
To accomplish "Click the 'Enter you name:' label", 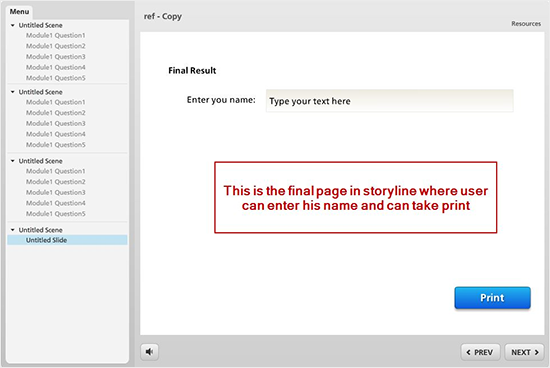I will coord(221,100).
